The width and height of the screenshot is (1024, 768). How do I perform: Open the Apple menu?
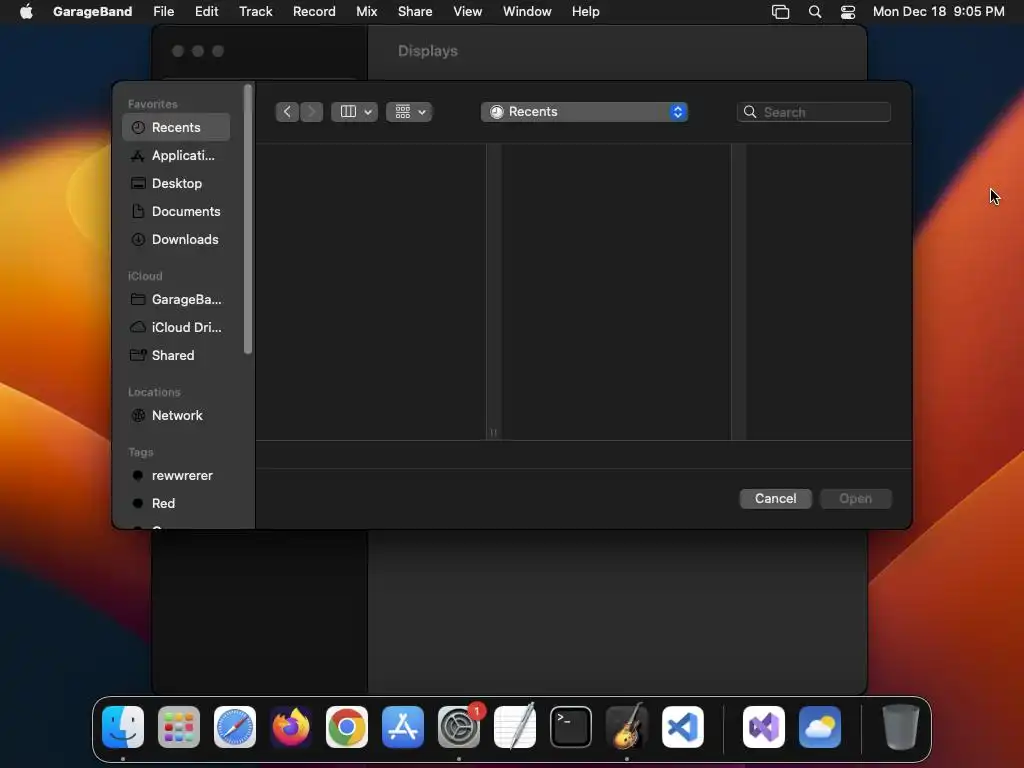click(26, 11)
